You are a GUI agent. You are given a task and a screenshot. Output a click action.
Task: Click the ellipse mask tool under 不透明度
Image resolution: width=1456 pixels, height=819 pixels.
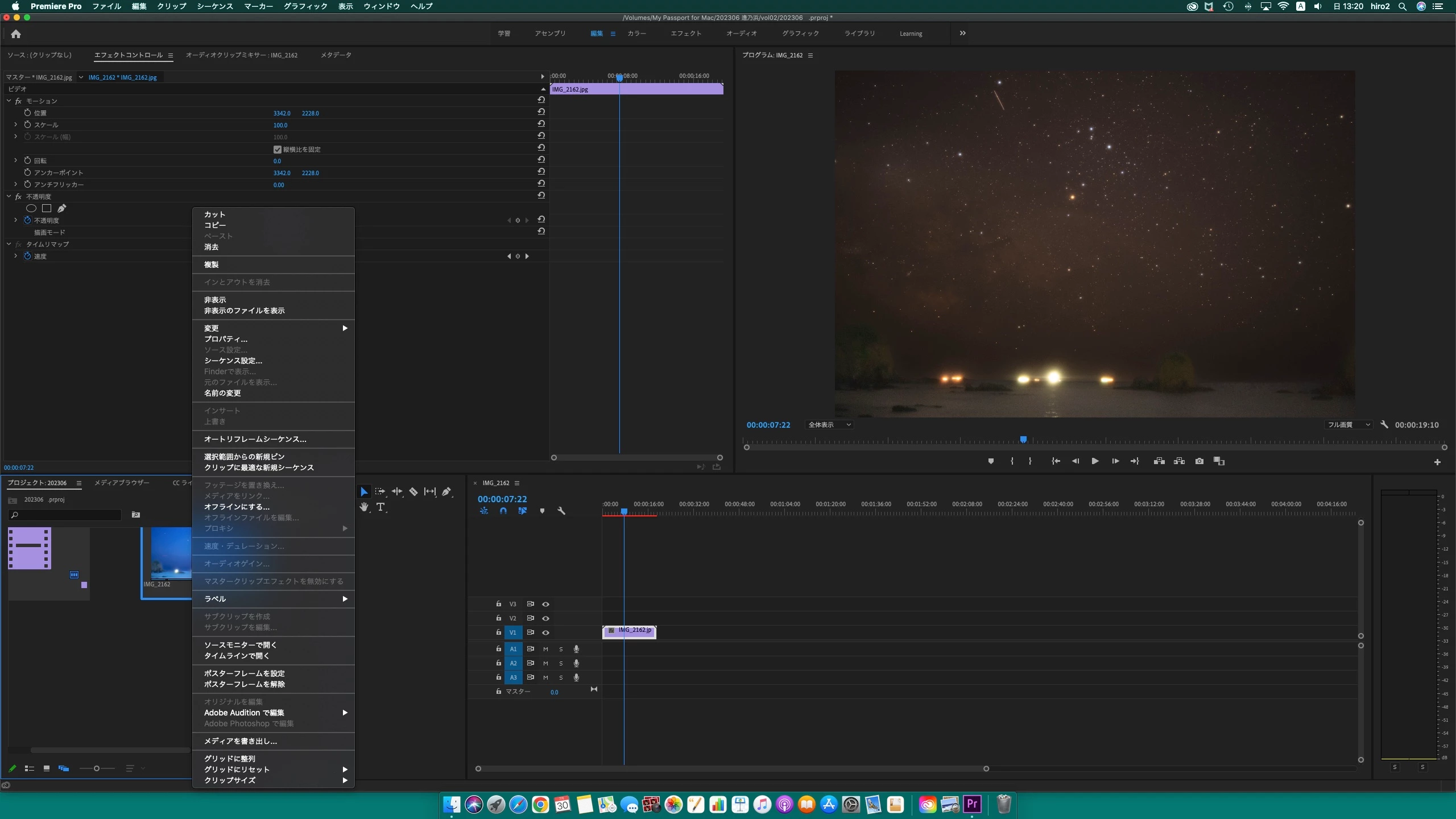click(31, 208)
